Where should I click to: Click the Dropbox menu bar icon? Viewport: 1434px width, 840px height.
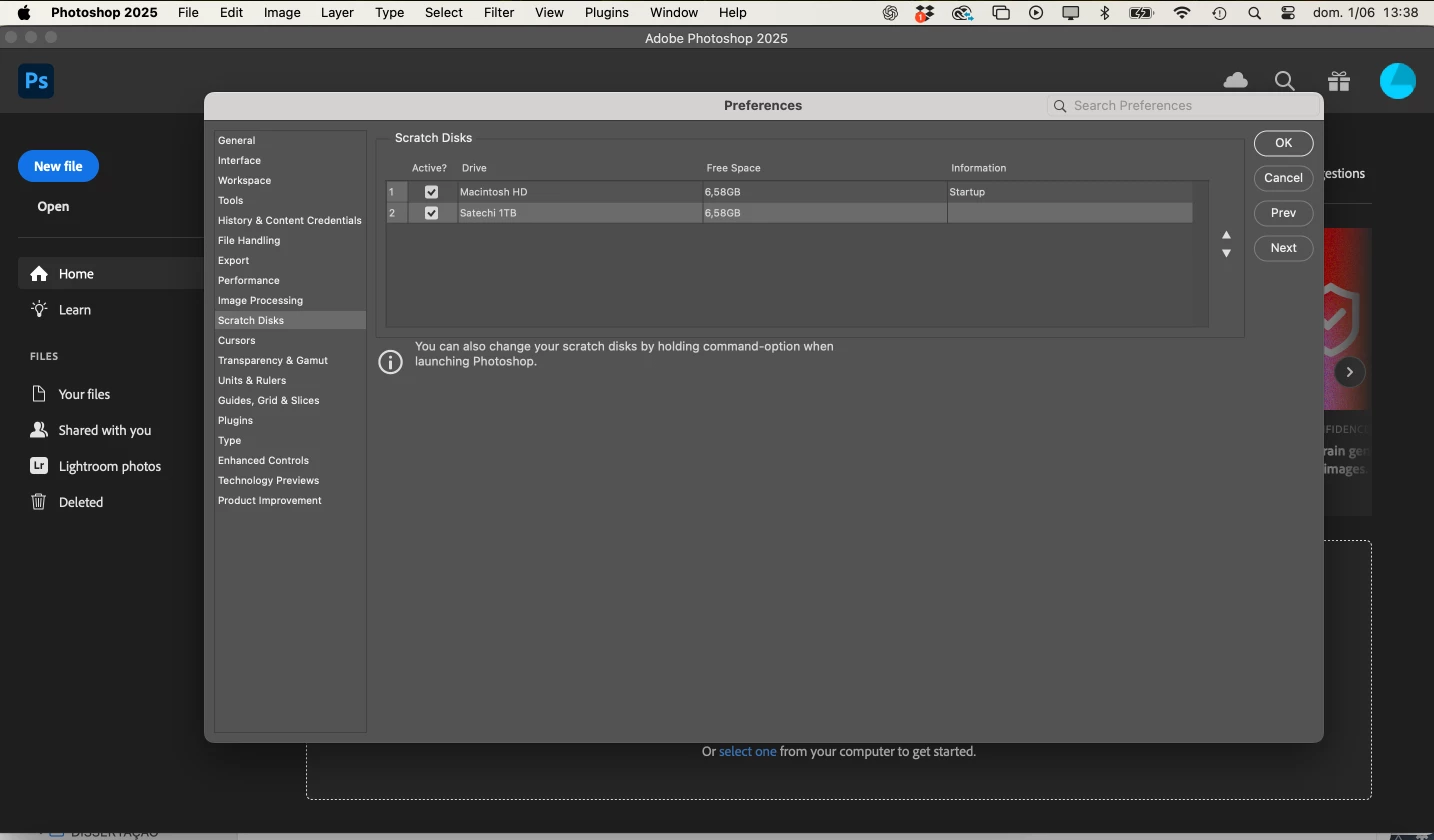[924, 13]
